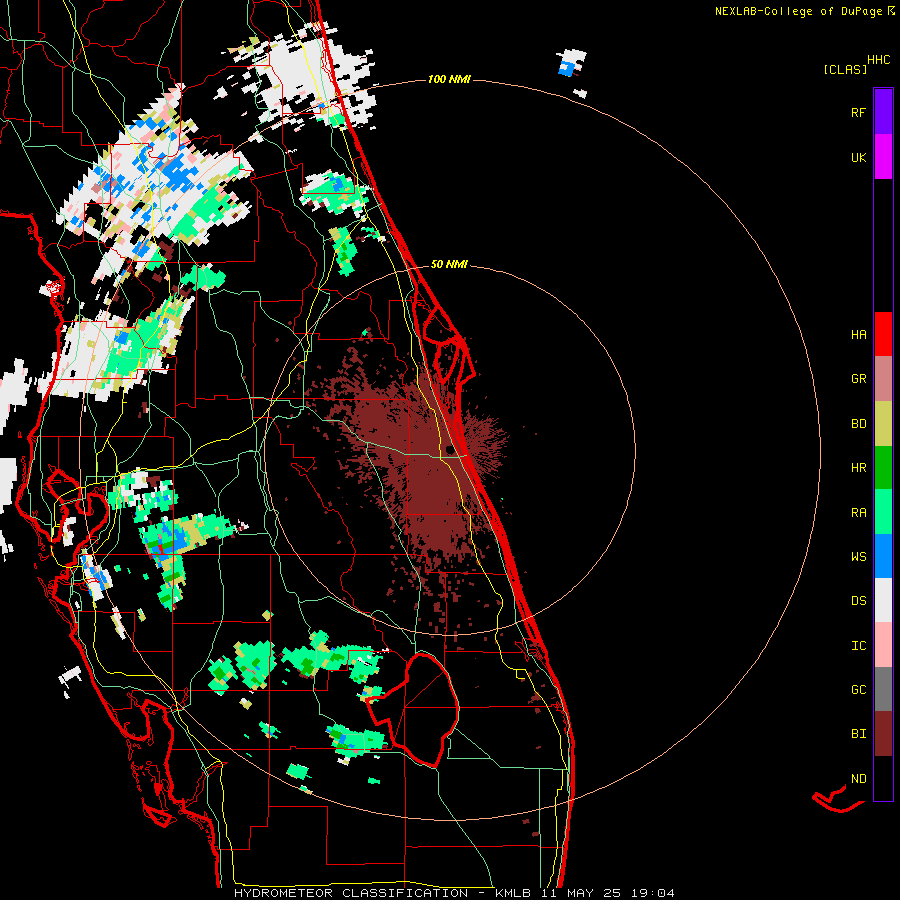Click the RA light green legend swatch
The height and width of the screenshot is (900, 900).
883,512
